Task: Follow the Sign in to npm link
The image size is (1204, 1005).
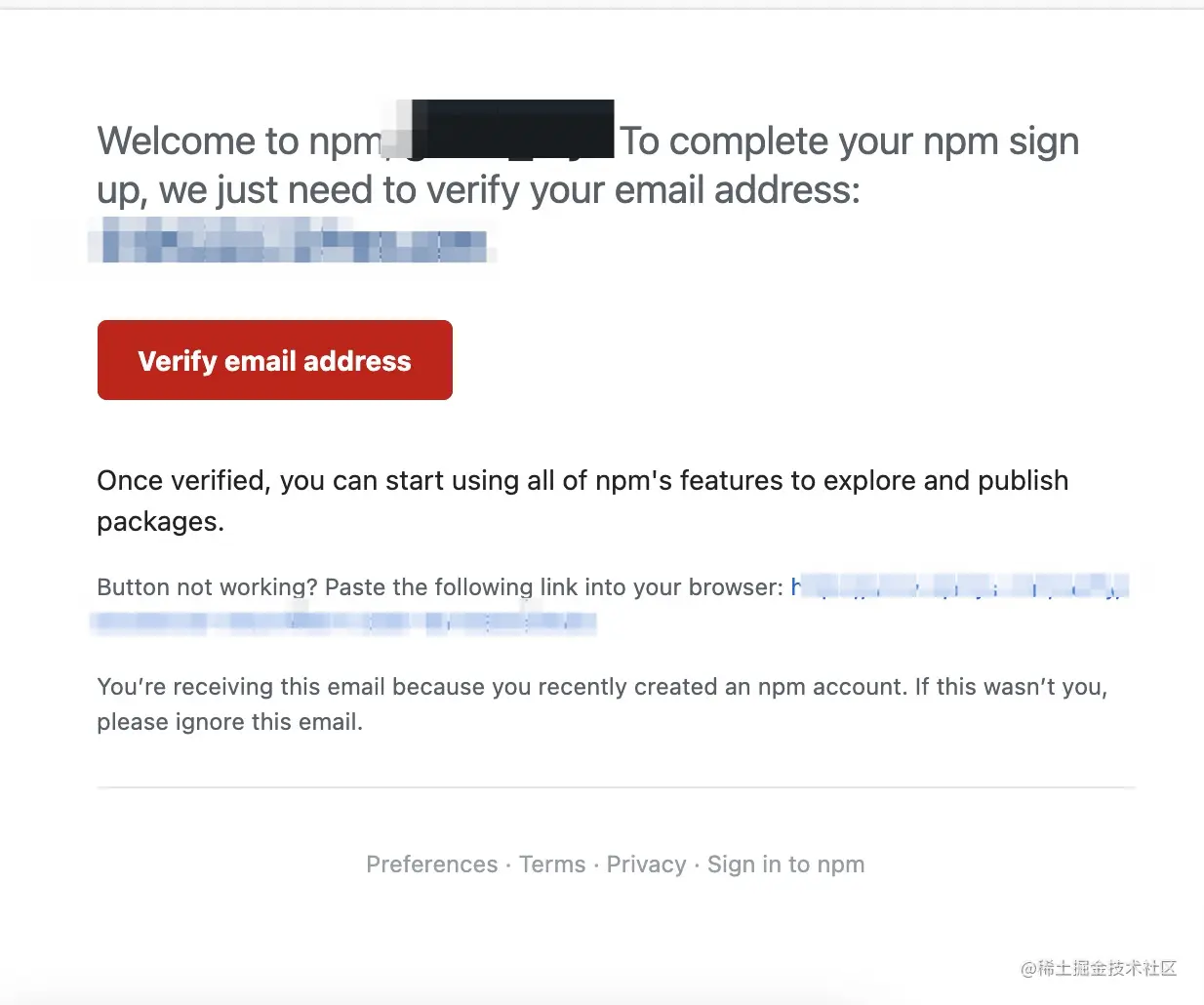Action: pos(786,864)
